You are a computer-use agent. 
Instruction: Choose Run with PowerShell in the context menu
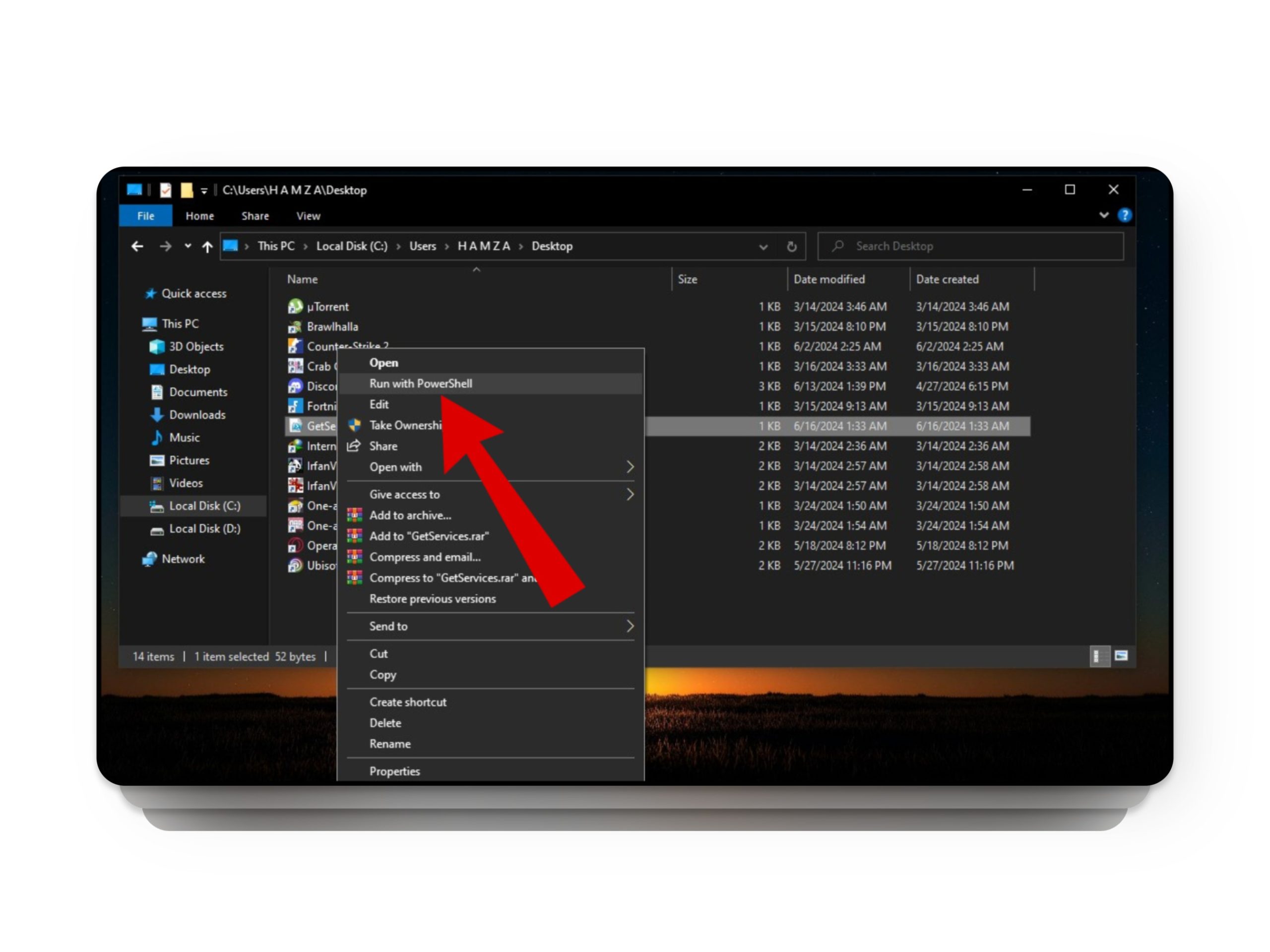(421, 383)
